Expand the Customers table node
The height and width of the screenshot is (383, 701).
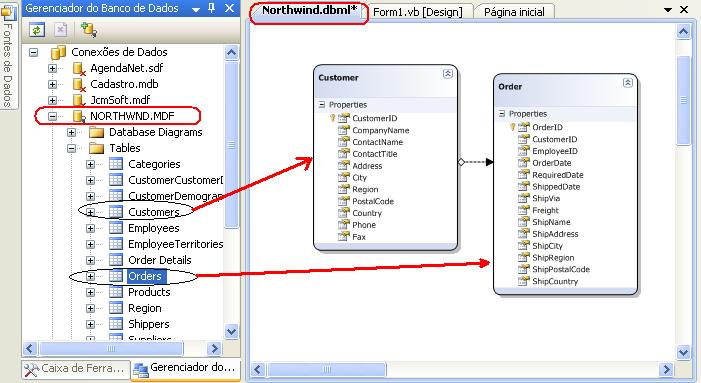point(91,212)
